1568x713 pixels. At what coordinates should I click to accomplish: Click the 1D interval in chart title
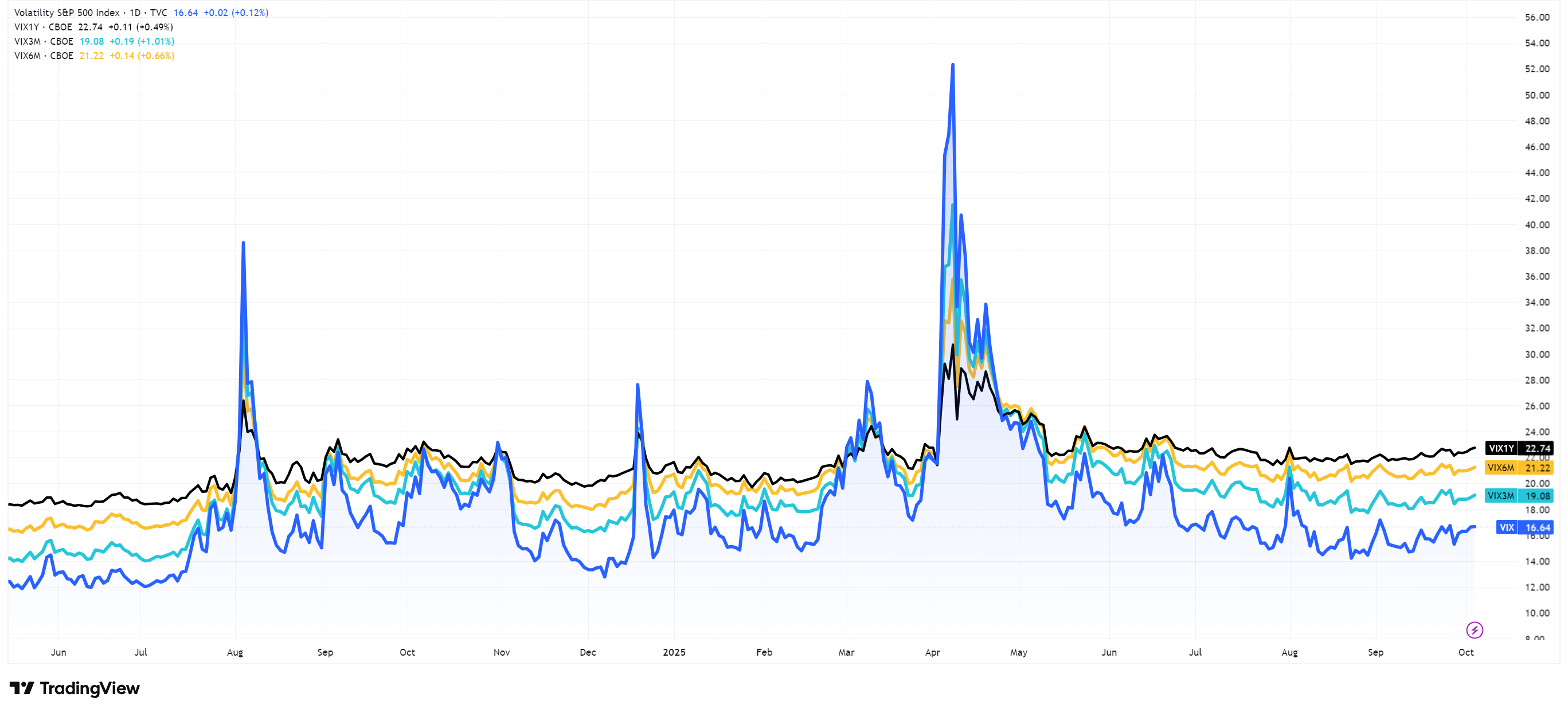pyautogui.click(x=135, y=13)
